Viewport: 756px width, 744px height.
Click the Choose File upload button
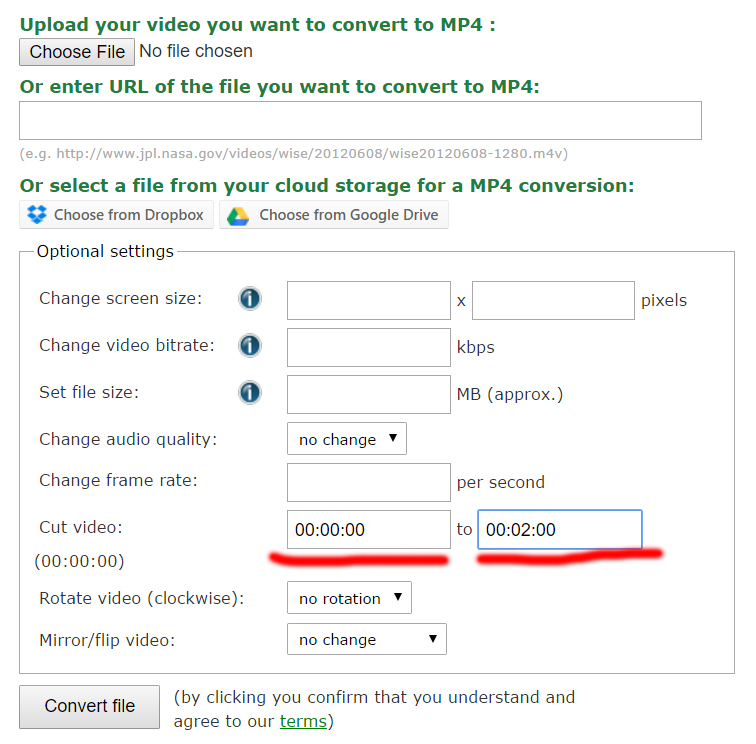[x=77, y=52]
